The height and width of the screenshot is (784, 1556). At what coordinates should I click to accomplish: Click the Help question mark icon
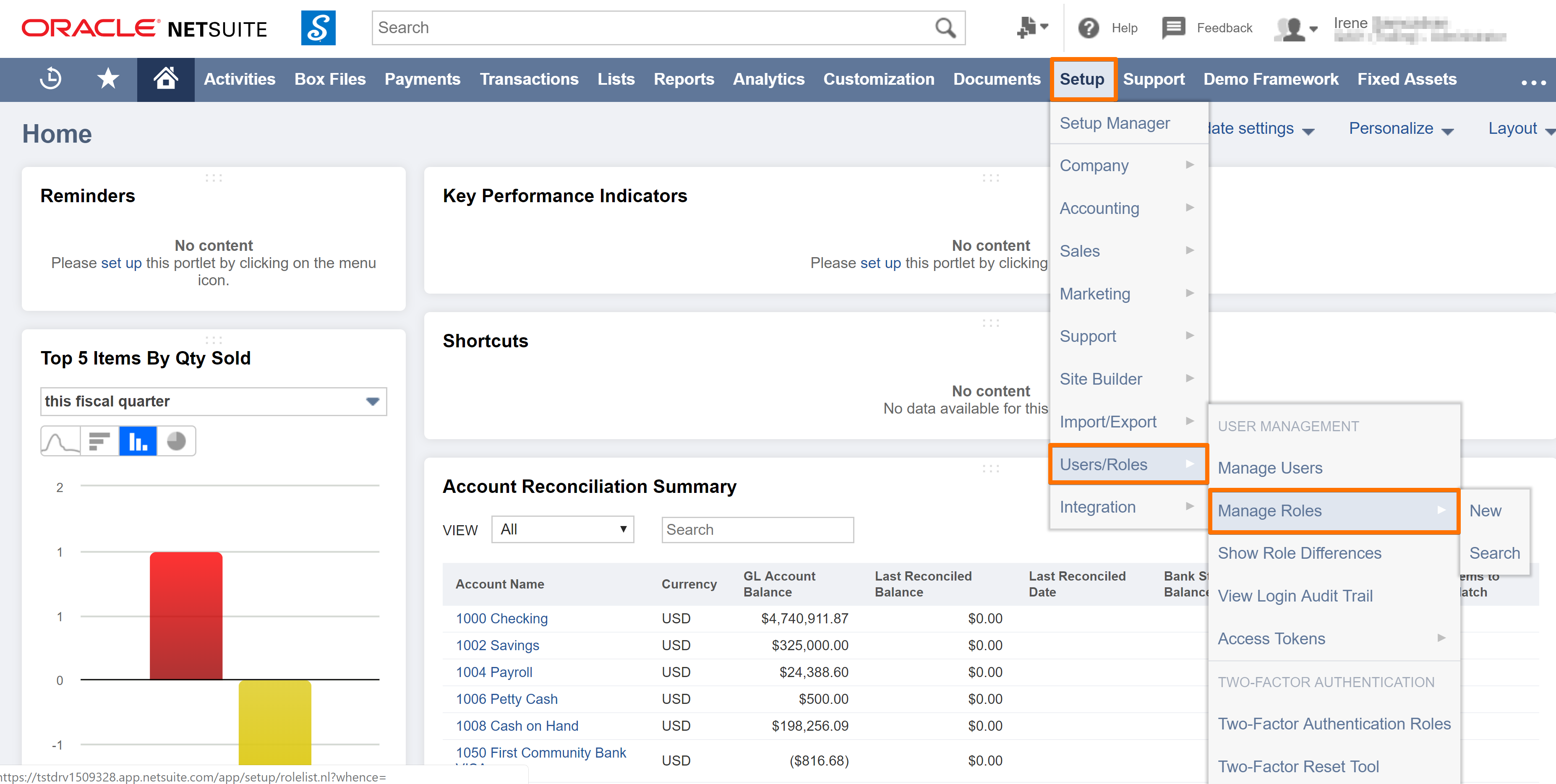pyautogui.click(x=1089, y=28)
